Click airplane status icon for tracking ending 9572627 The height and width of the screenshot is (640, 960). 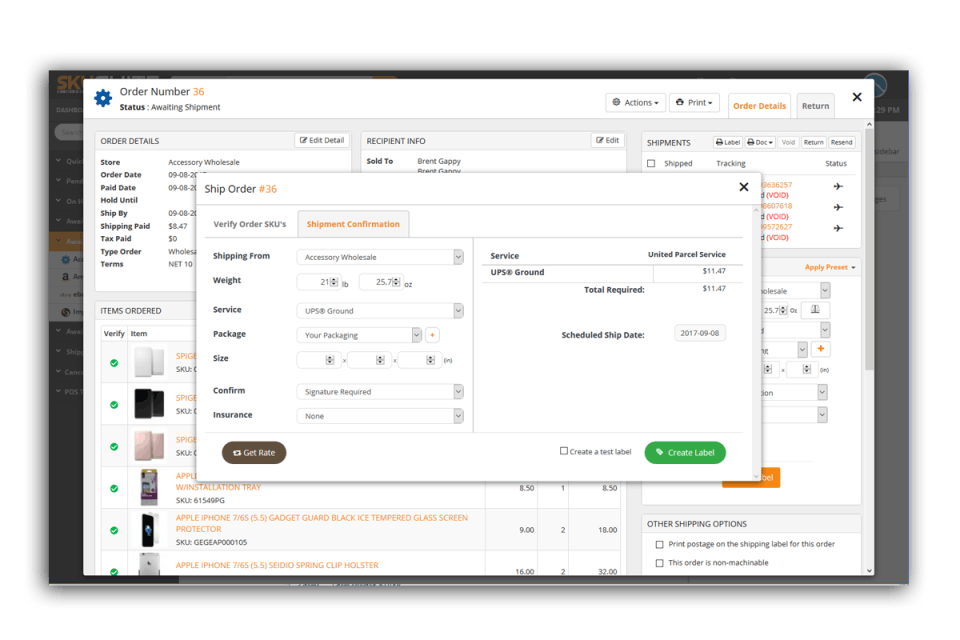coord(838,228)
